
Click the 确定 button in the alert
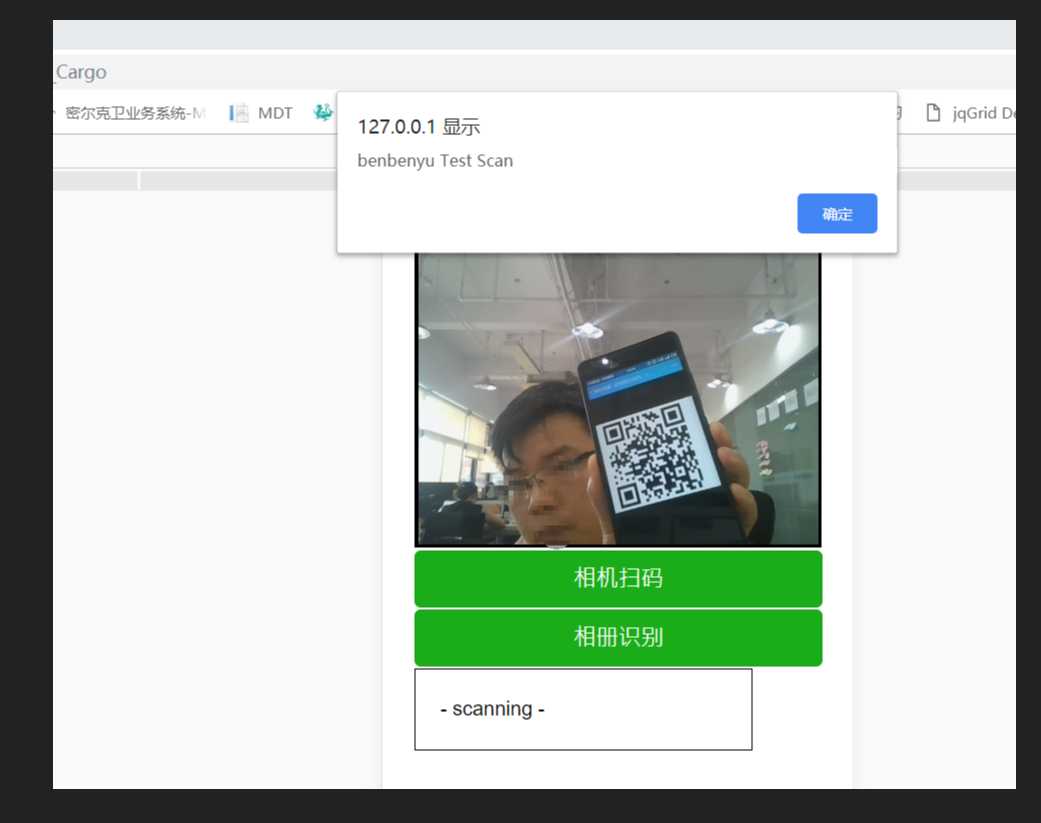836,214
